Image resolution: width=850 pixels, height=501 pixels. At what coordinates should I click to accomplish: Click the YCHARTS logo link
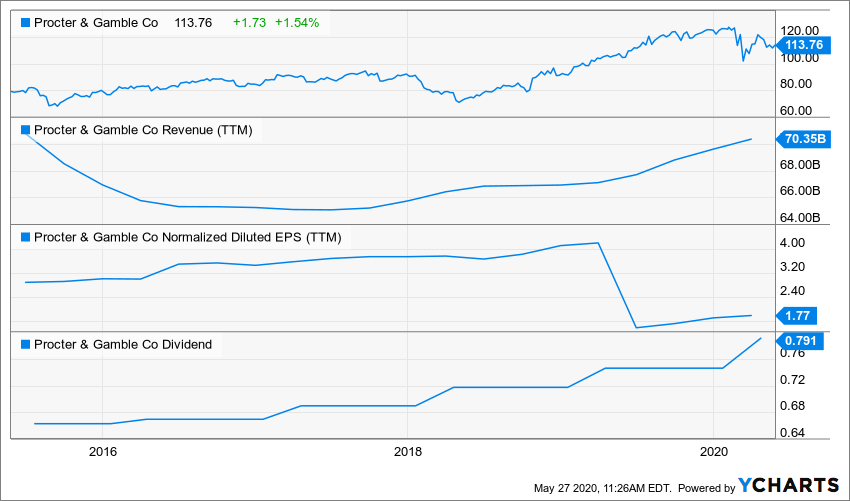tap(789, 485)
